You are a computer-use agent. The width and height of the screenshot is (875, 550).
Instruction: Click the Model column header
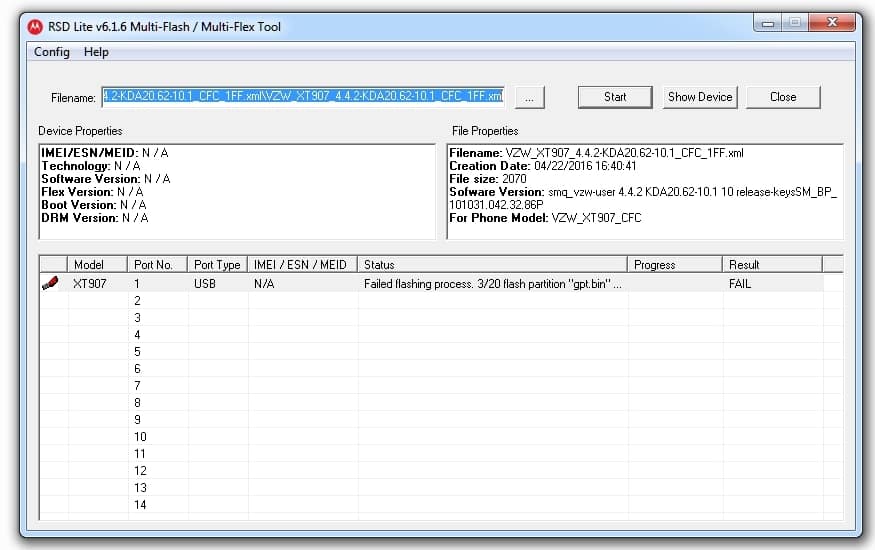click(97, 264)
